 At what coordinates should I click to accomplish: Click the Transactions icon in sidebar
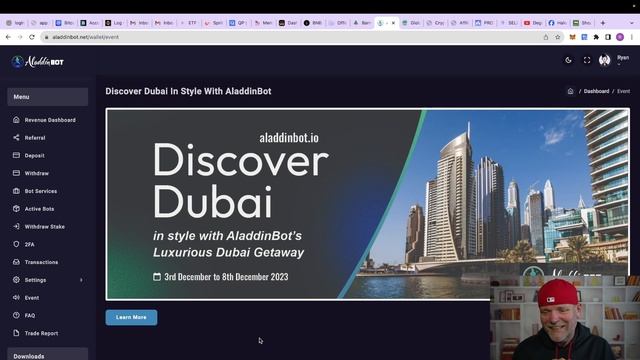[x=16, y=262]
